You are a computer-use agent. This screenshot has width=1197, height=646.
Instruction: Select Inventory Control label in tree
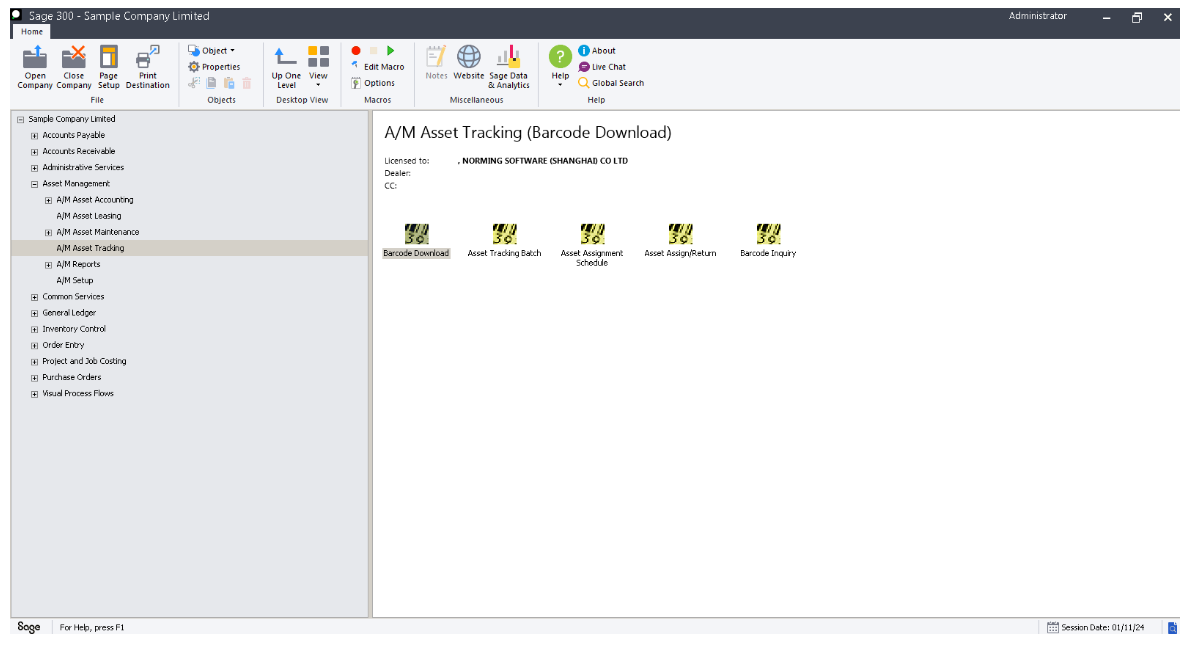point(74,328)
